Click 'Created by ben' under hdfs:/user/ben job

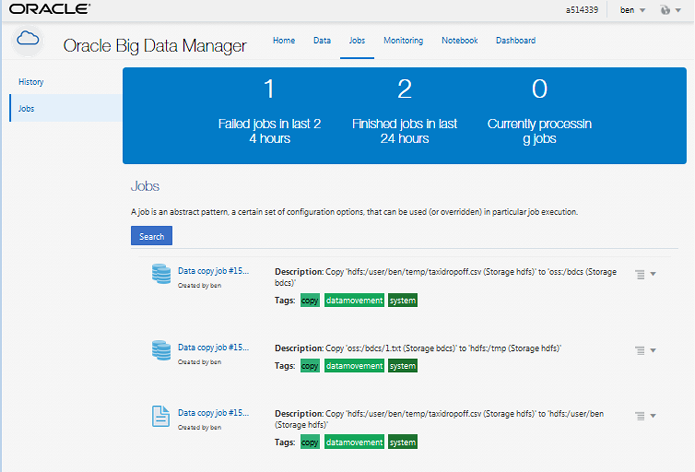pos(199,427)
